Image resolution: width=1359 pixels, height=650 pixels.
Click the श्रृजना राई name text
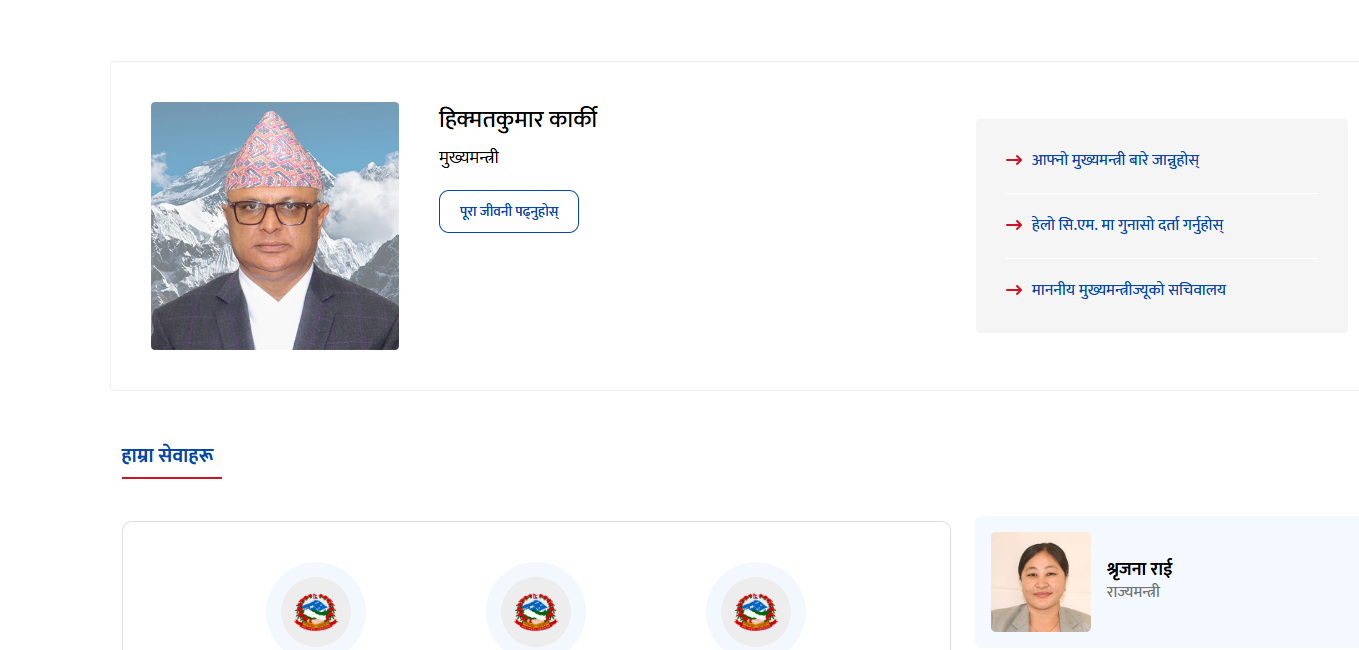pyautogui.click(x=1139, y=568)
